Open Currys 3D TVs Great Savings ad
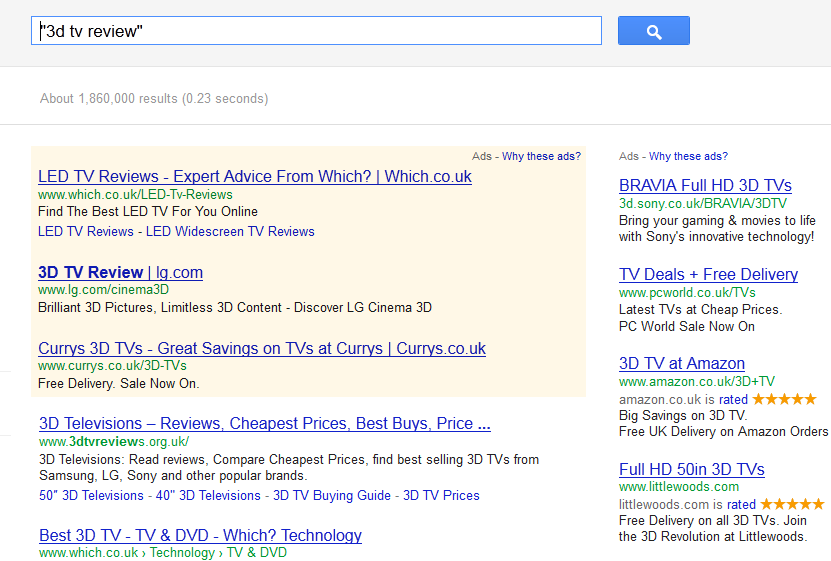The image size is (831, 561). pos(261,349)
